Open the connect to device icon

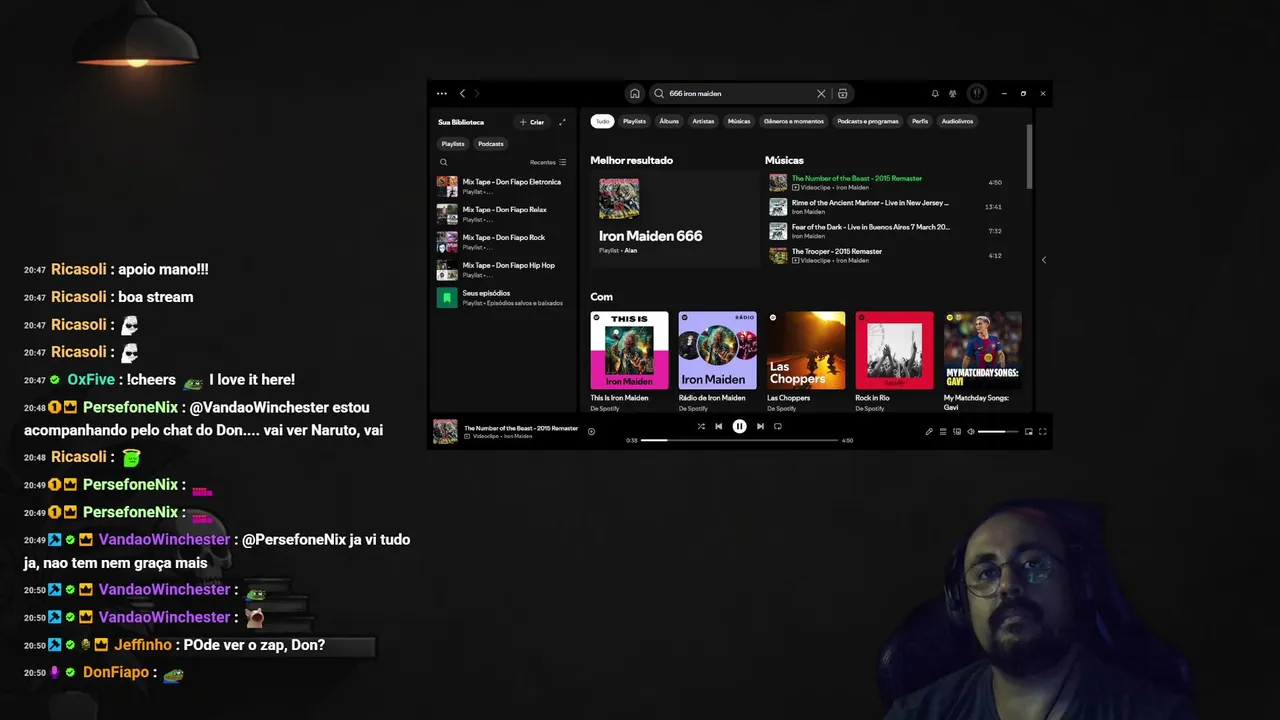point(957,432)
